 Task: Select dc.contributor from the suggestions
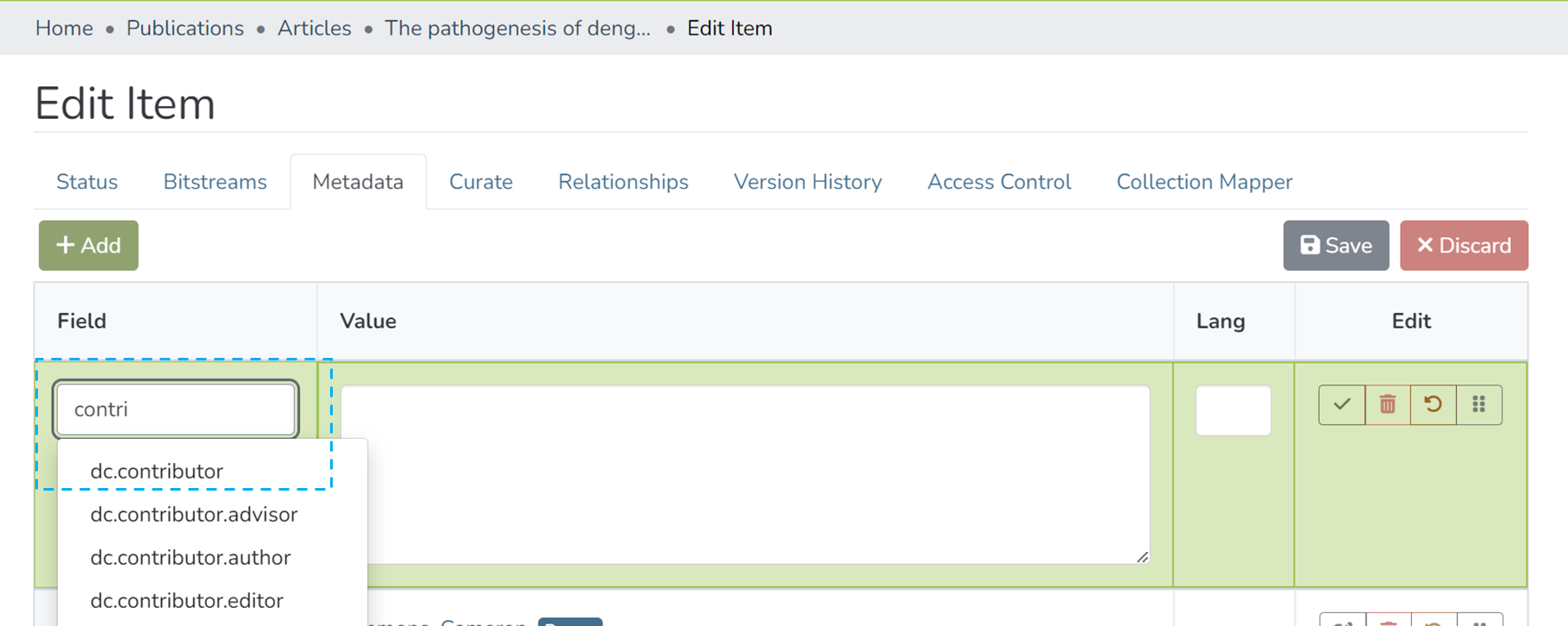click(x=156, y=471)
